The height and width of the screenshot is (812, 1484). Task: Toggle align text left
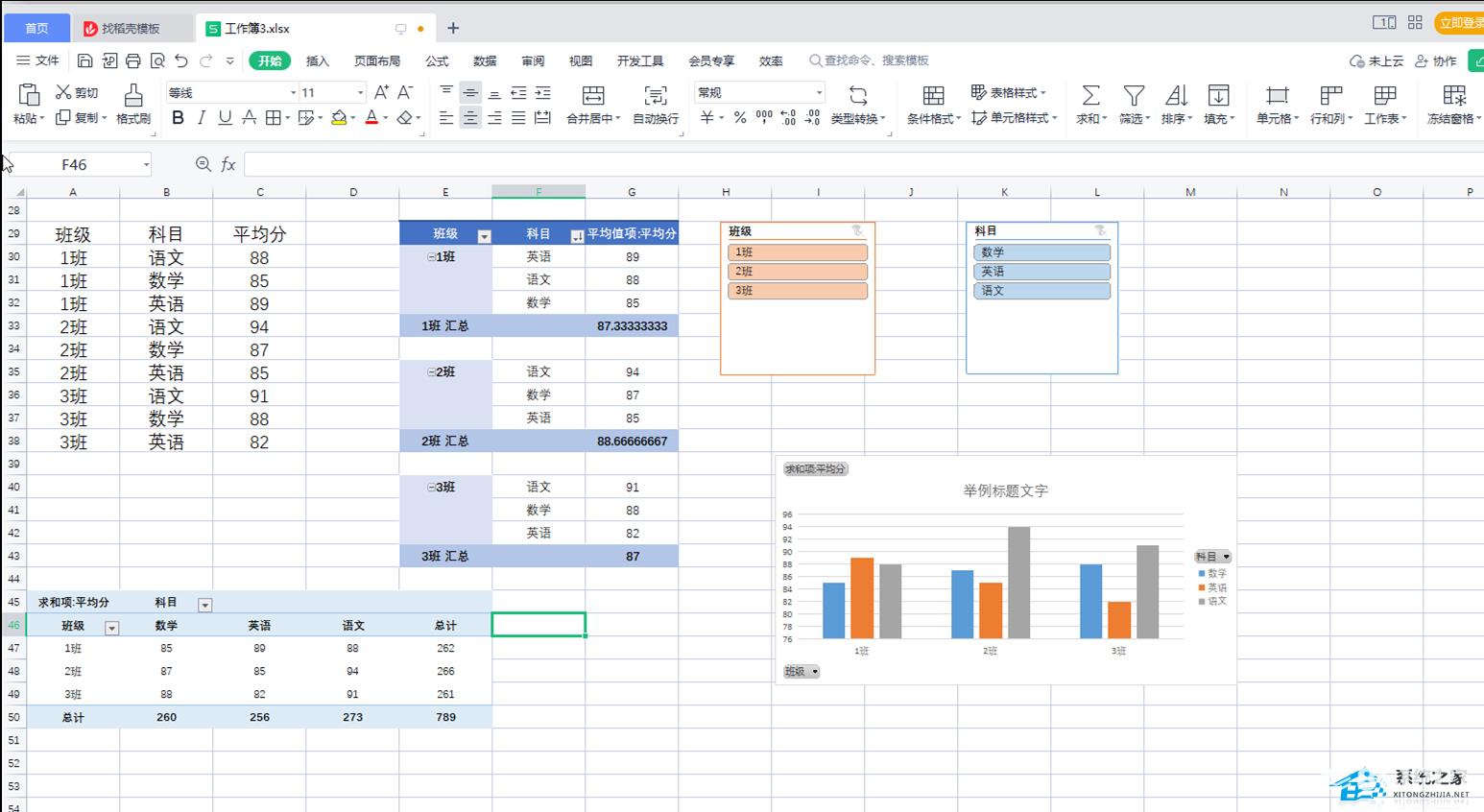click(446, 118)
